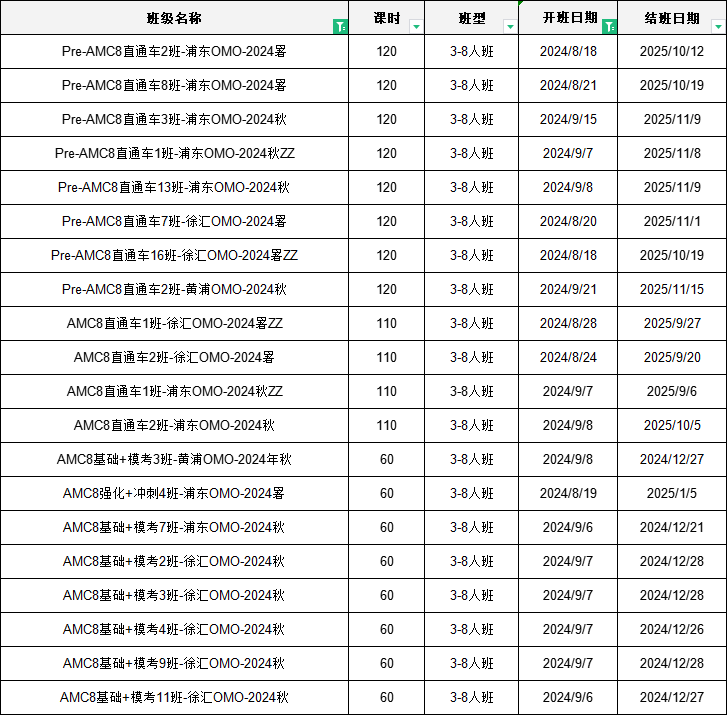Click end date 2025/10/5
This screenshot has height=715, width=727.
click(x=672, y=426)
